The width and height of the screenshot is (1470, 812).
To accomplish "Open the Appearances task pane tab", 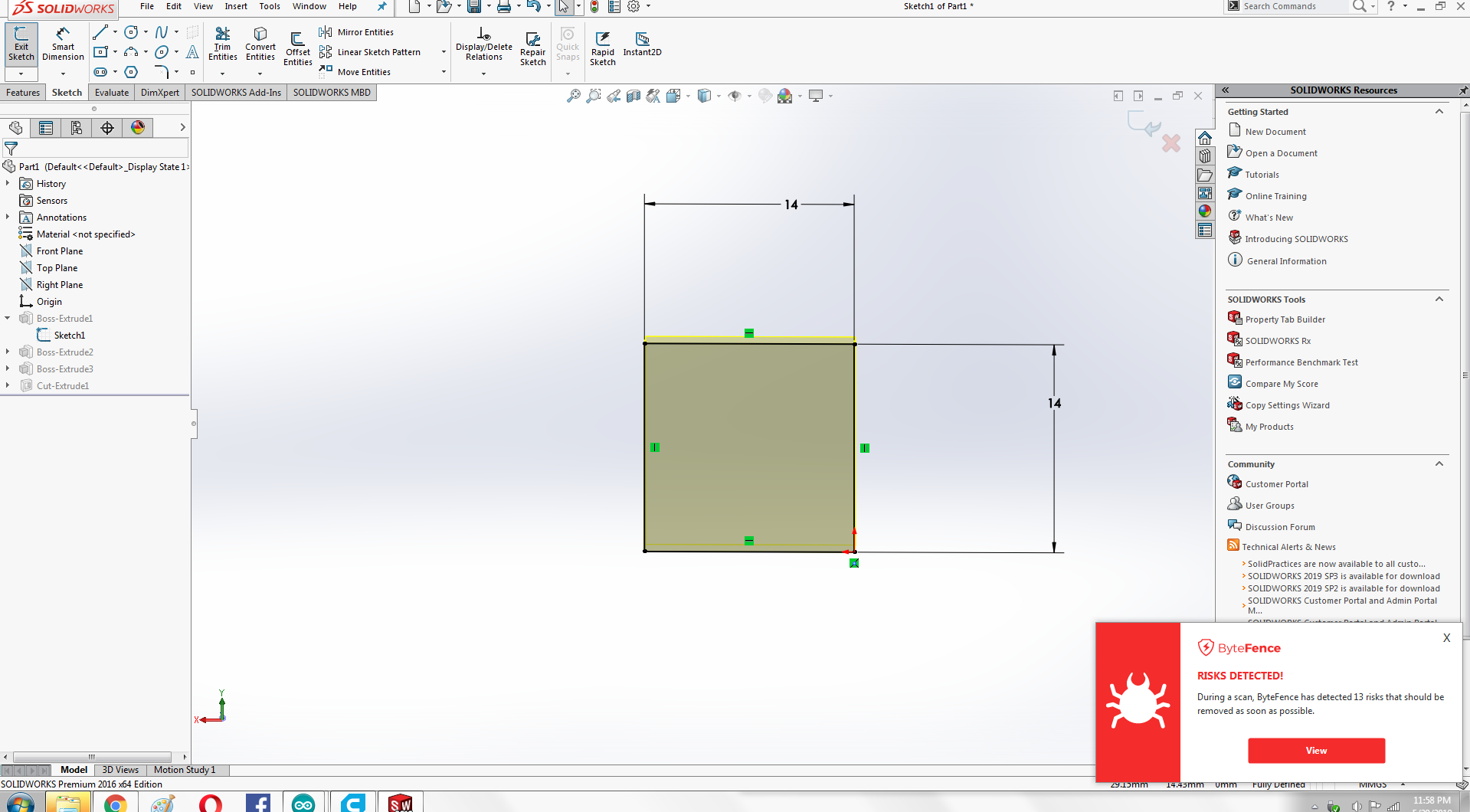I will [x=1205, y=211].
